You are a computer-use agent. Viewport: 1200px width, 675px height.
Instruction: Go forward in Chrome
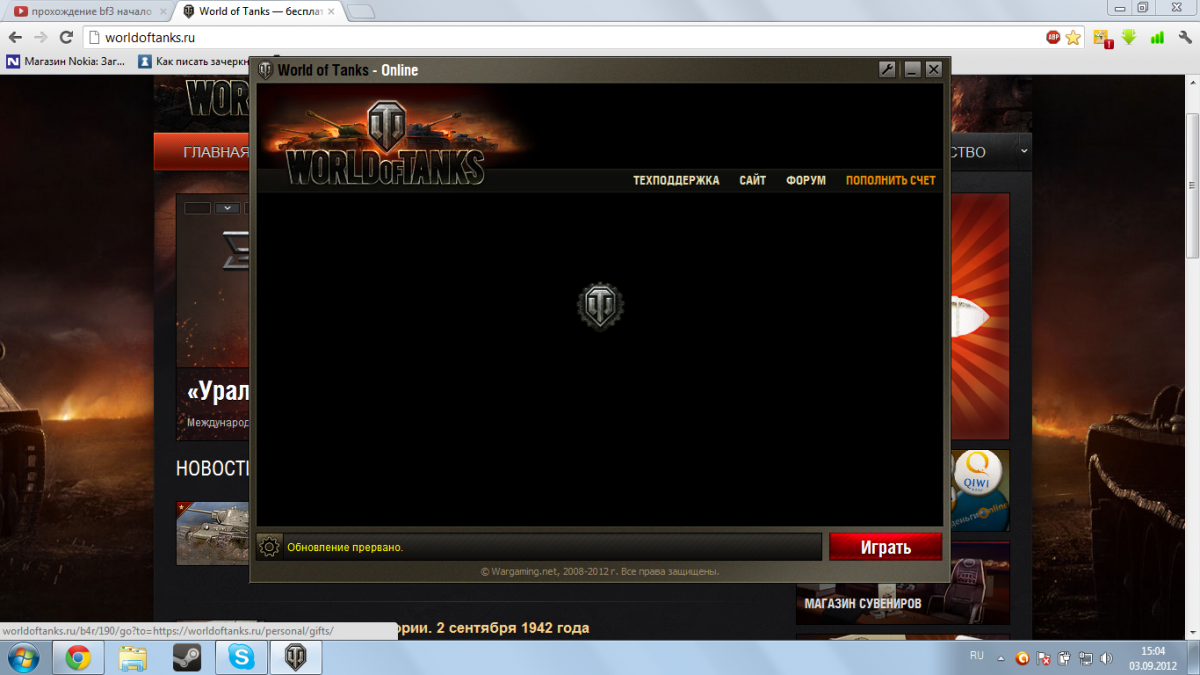(x=41, y=37)
